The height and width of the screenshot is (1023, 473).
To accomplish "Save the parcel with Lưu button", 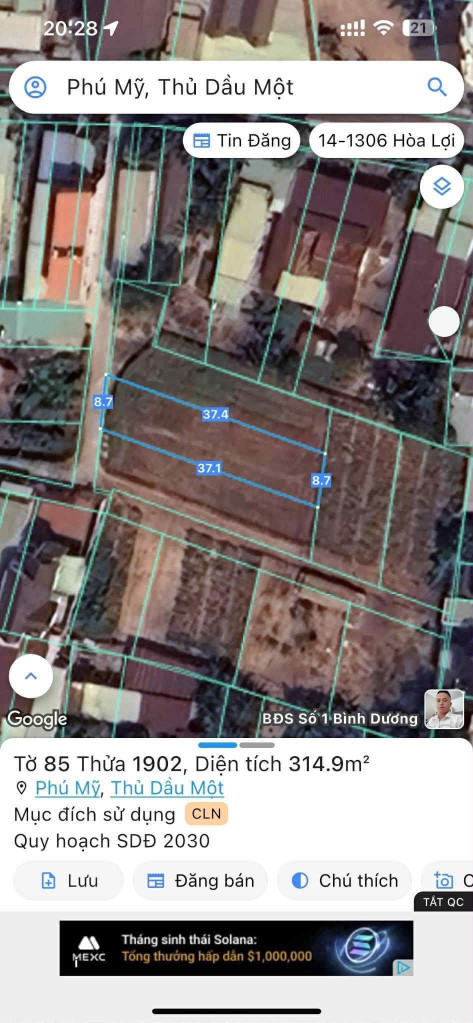I will [x=69, y=880].
